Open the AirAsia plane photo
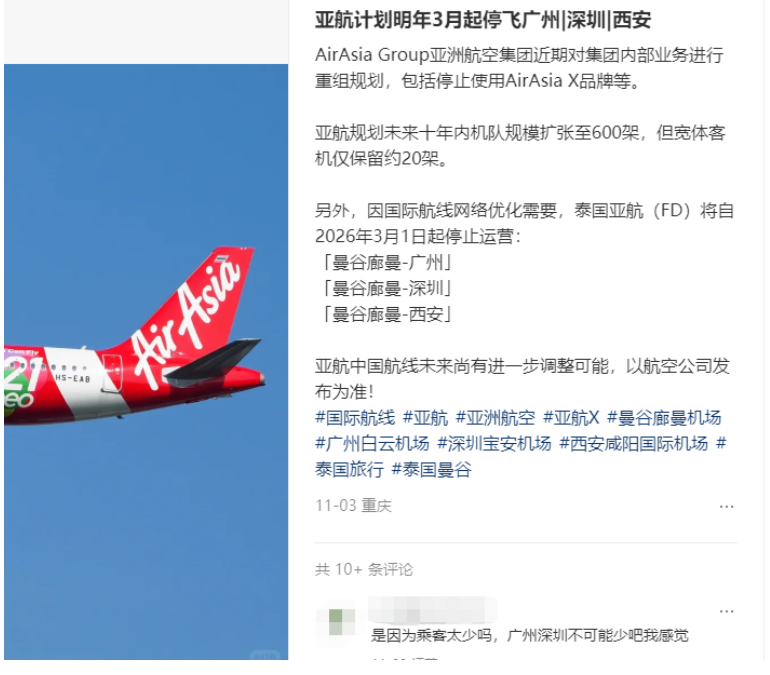The width and height of the screenshot is (770, 675). pos(146,361)
